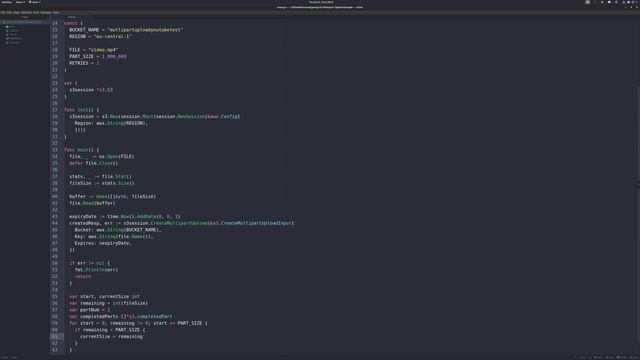
Task: Click "var start, currentSize int" on line 55
Action: [104, 296]
